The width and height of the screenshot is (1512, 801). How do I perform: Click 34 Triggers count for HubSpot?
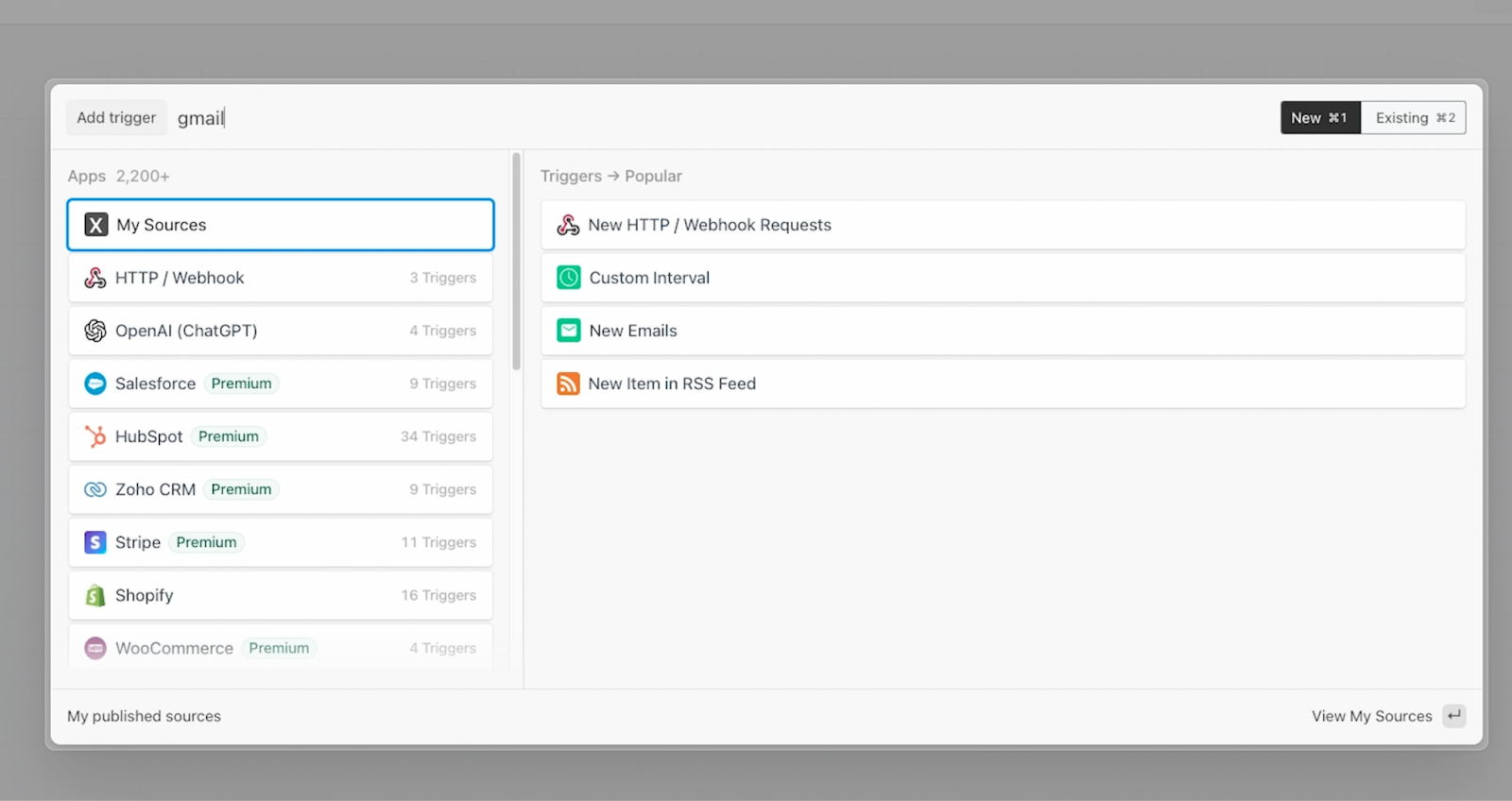point(438,436)
